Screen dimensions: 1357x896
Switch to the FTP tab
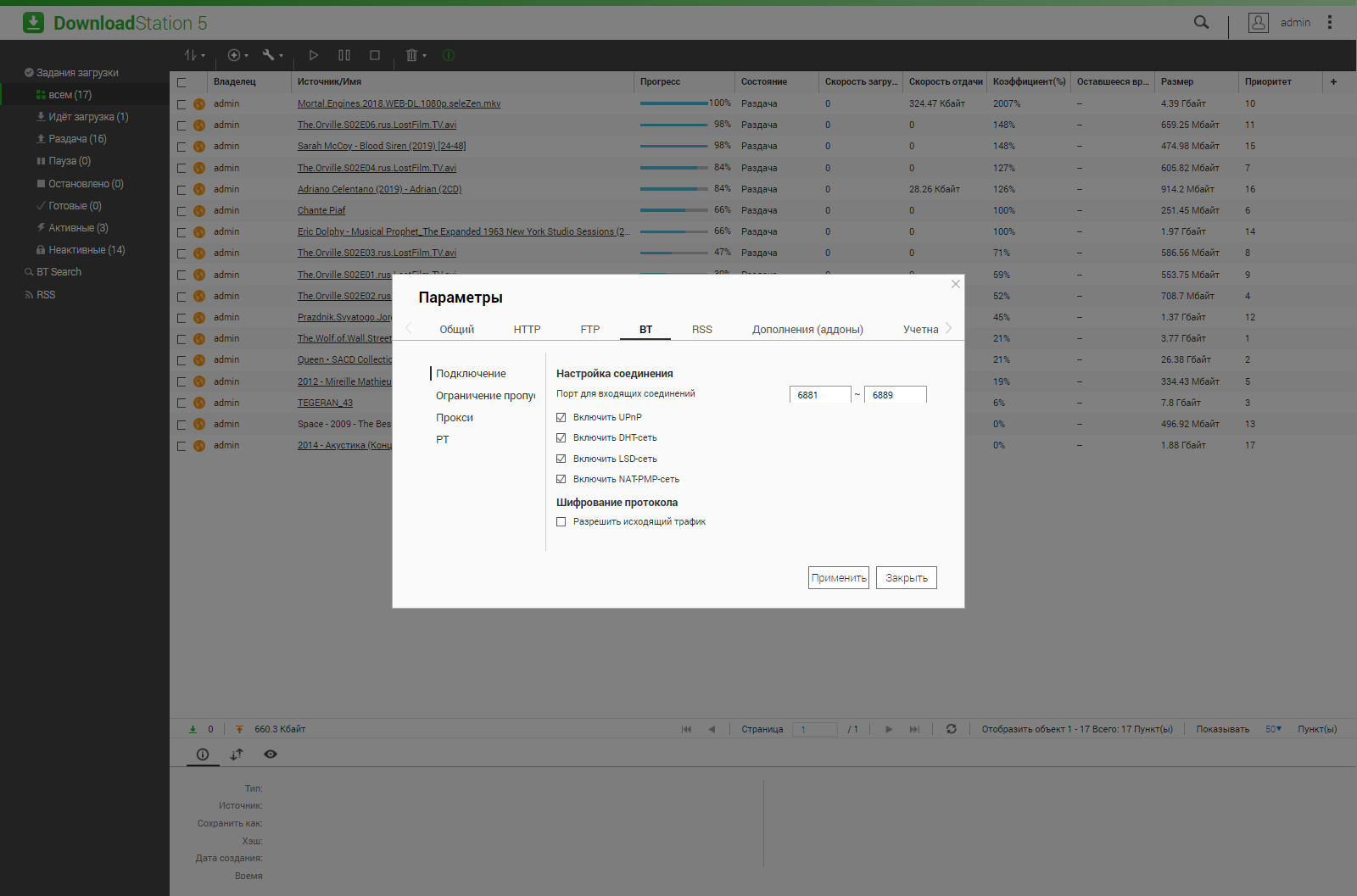pyautogui.click(x=589, y=329)
